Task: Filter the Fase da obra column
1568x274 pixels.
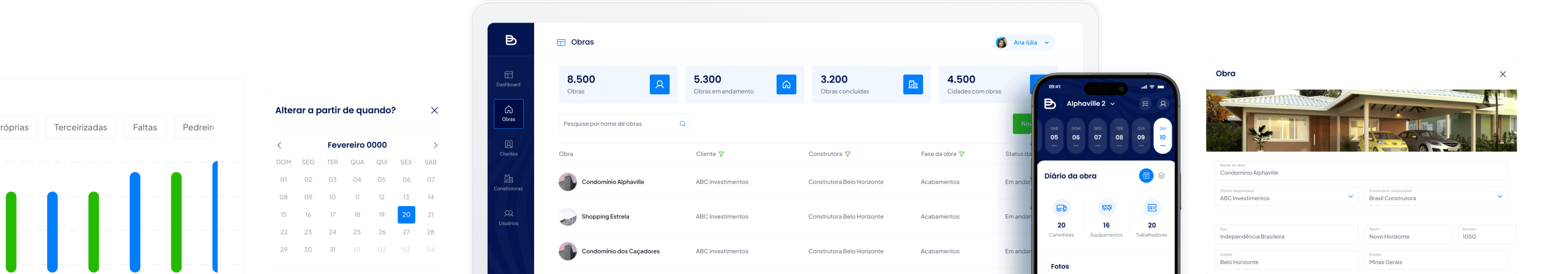Action: [961, 154]
